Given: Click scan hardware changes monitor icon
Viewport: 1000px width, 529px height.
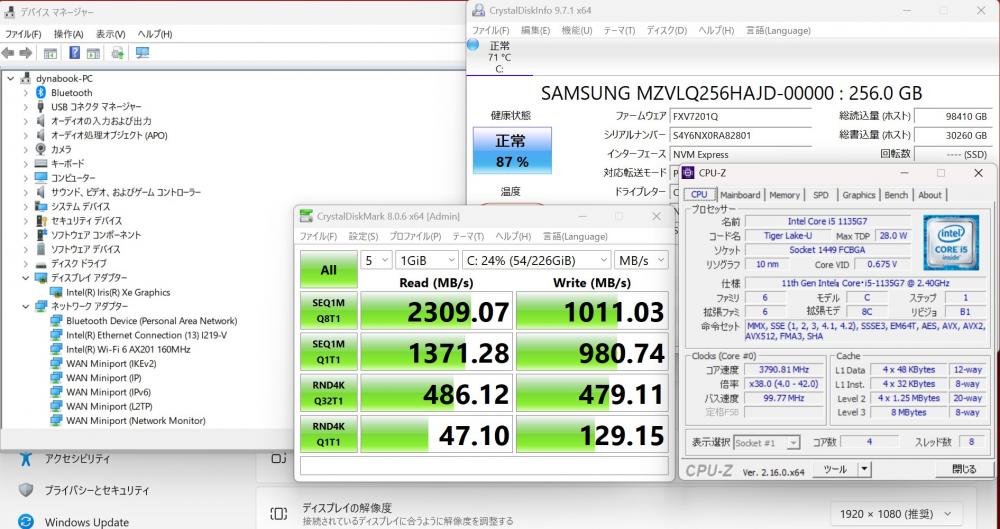Looking at the screenshot, I should (142, 53).
